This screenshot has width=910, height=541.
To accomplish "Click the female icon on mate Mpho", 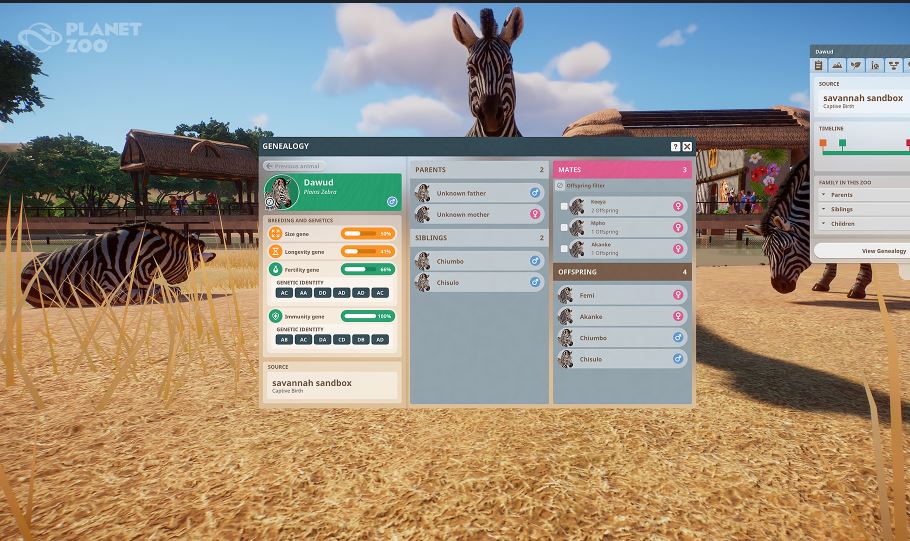I will (678, 228).
